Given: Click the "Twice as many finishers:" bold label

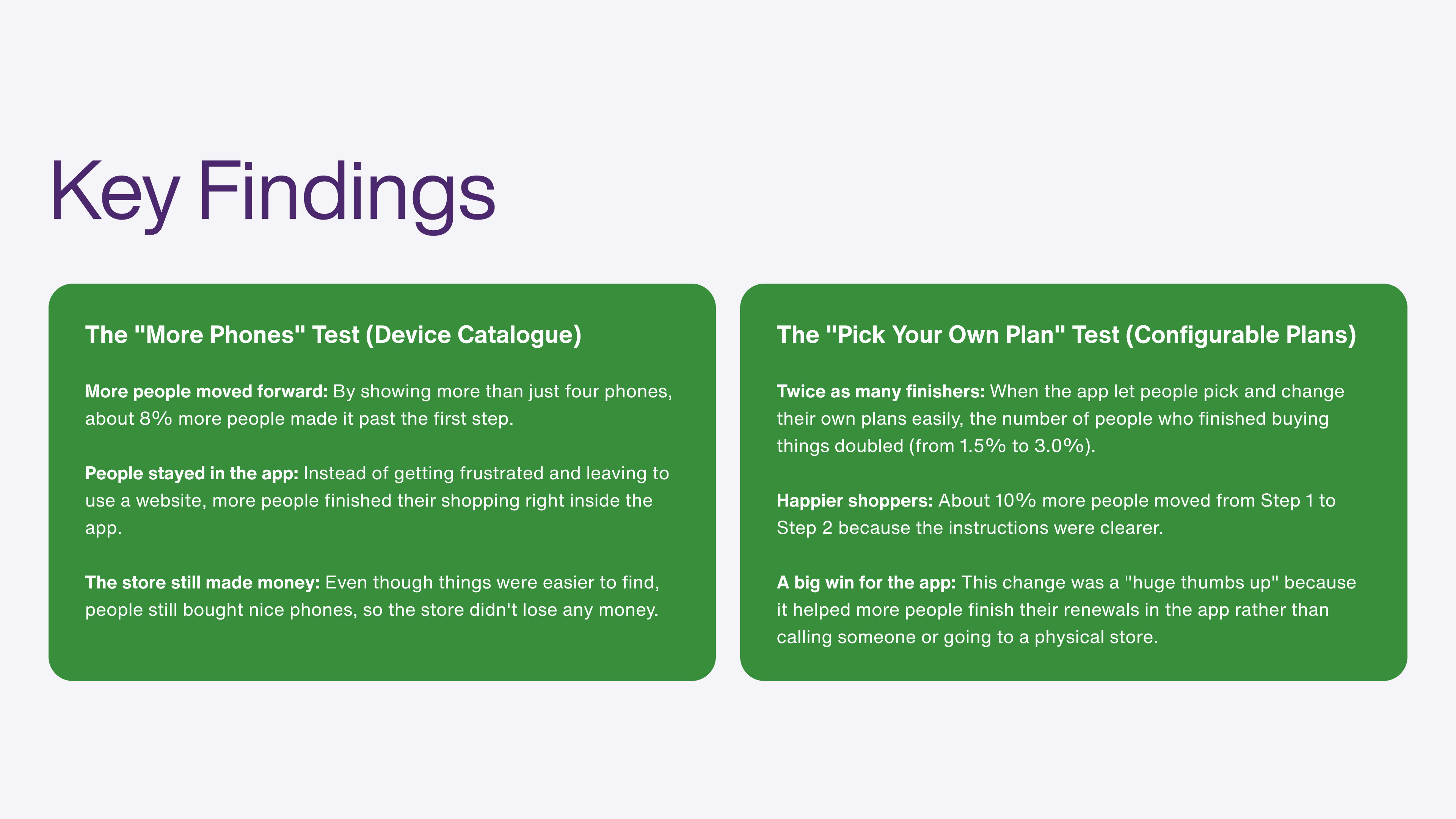Looking at the screenshot, I should (880, 391).
